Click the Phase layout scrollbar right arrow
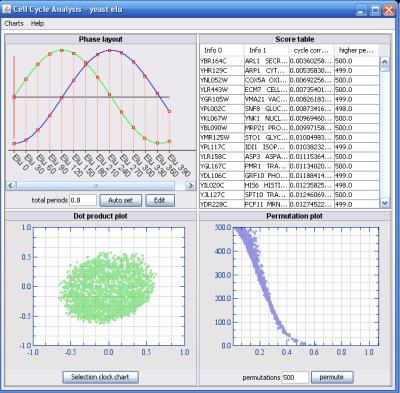 pyautogui.click(x=190, y=185)
